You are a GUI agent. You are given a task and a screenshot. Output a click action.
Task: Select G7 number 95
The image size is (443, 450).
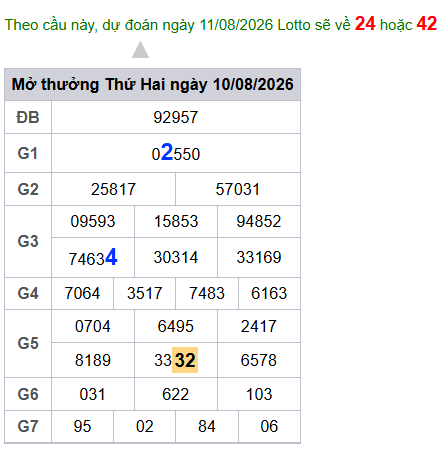click(x=82, y=426)
